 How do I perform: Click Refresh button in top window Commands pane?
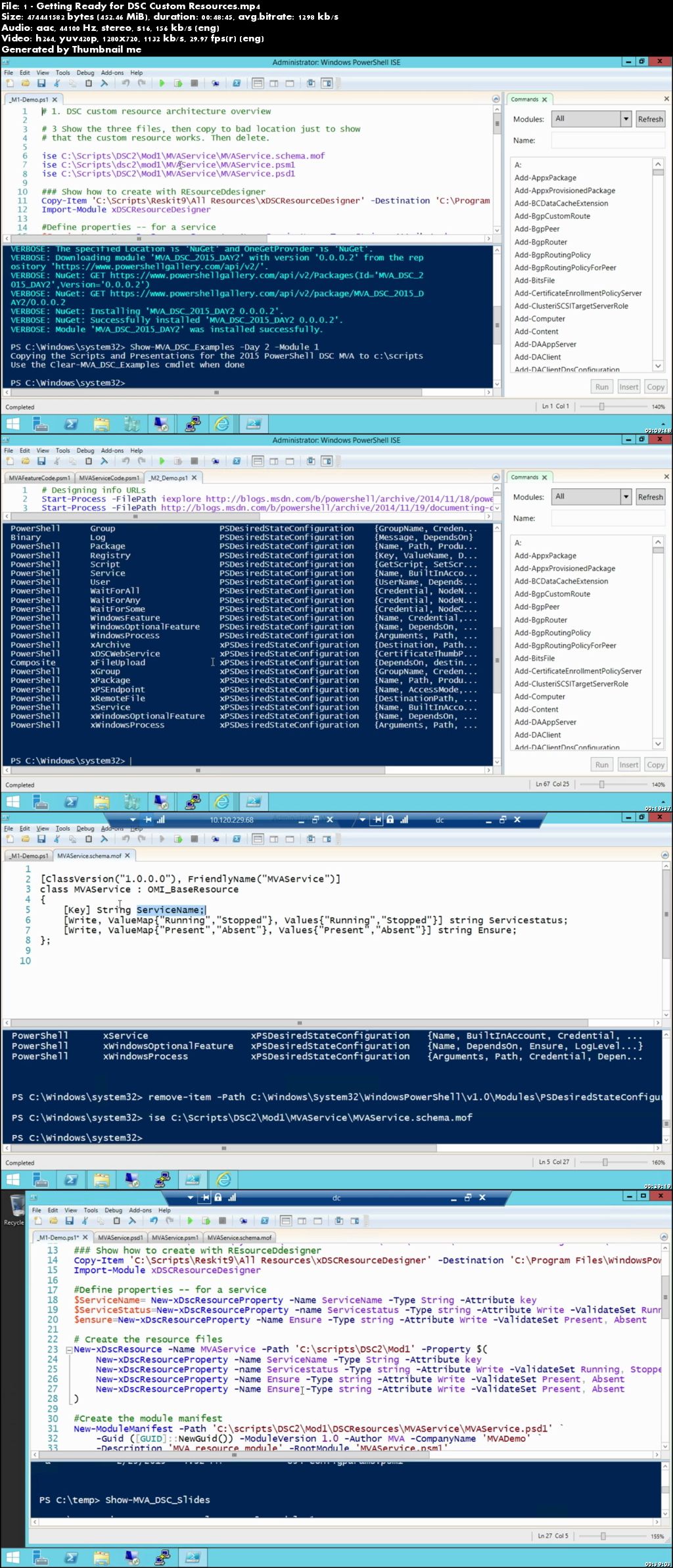coord(650,119)
